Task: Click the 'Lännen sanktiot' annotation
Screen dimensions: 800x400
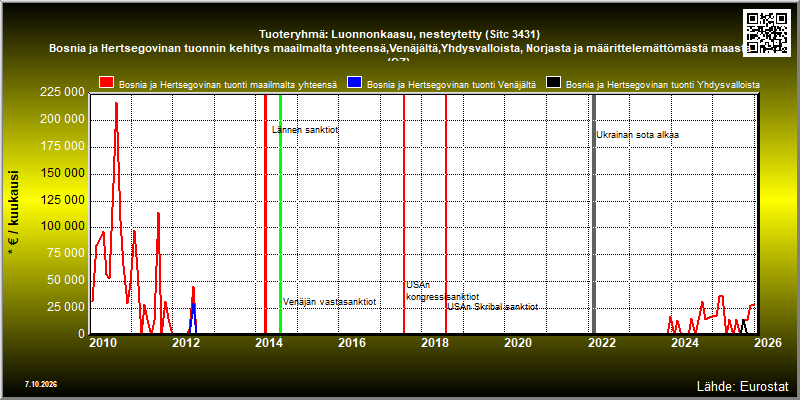Action: tap(305, 130)
